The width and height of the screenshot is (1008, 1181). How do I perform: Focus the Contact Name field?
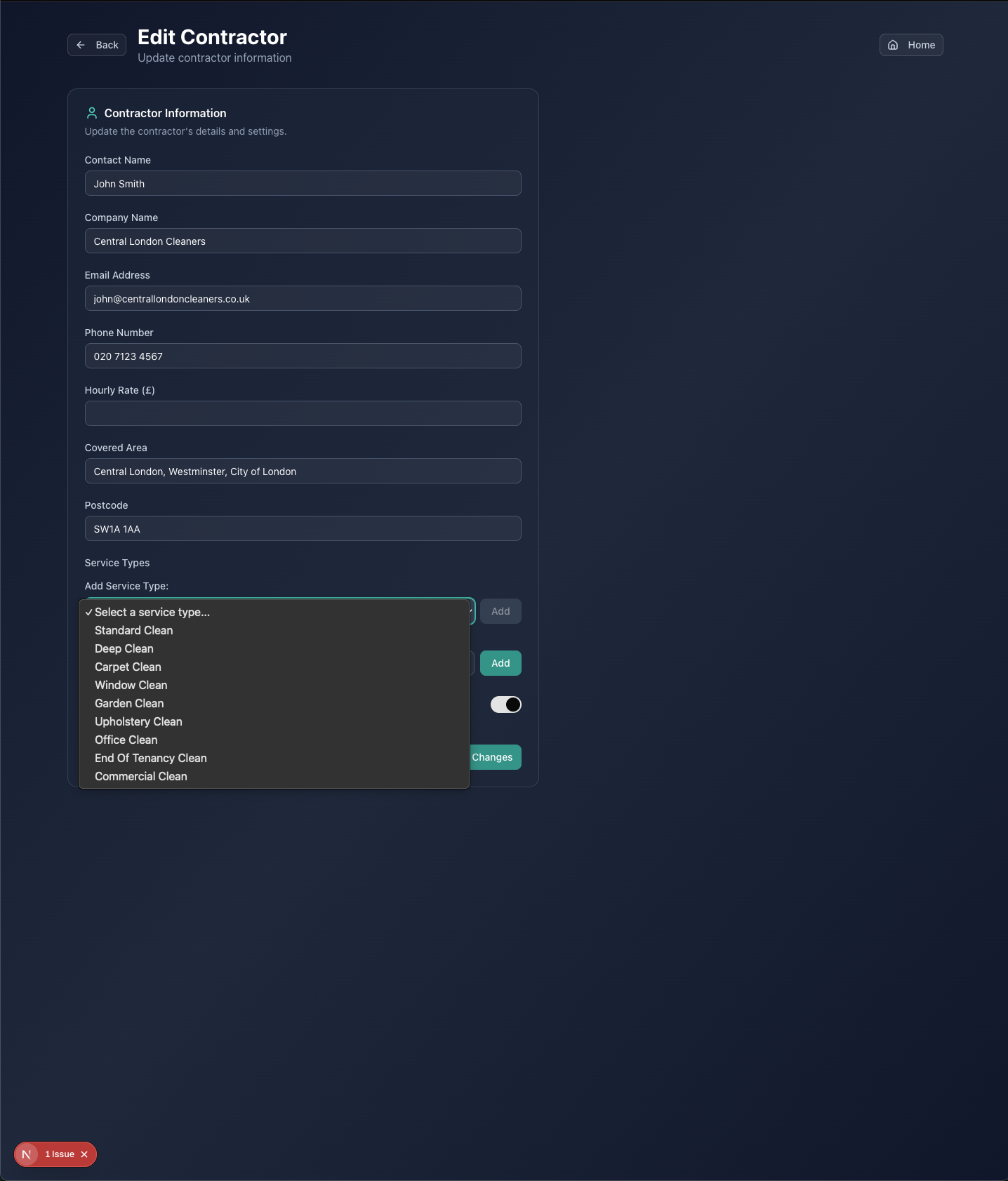tap(303, 183)
